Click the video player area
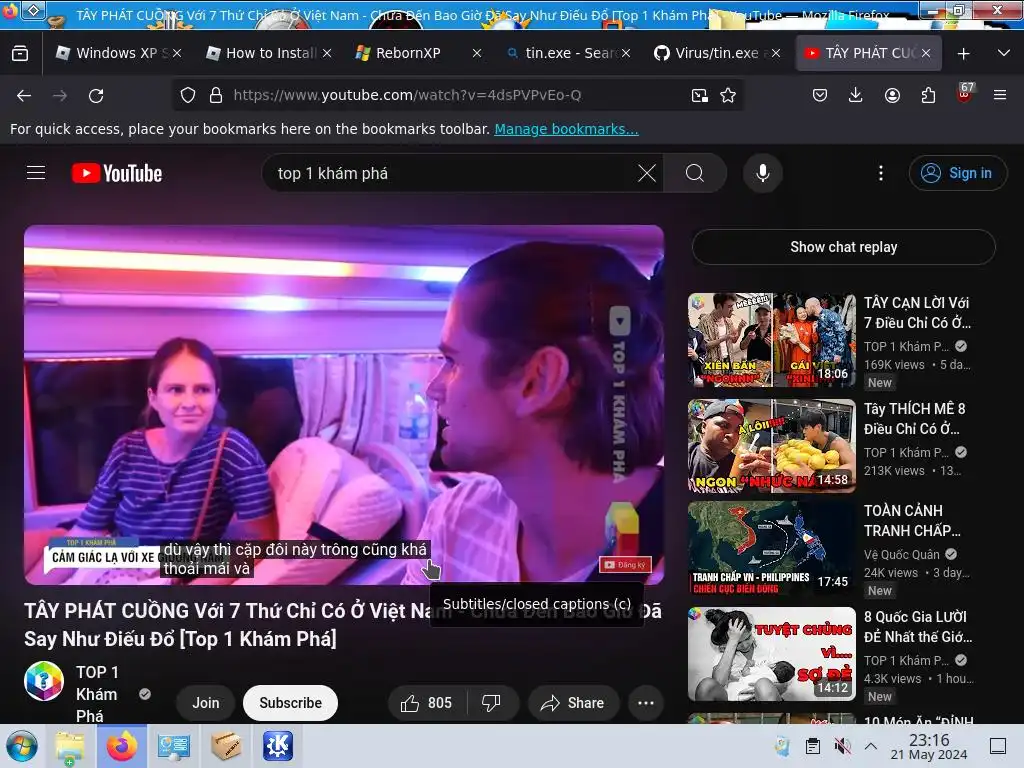This screenshot has width=1024, height=768. (x=344, y=405)
